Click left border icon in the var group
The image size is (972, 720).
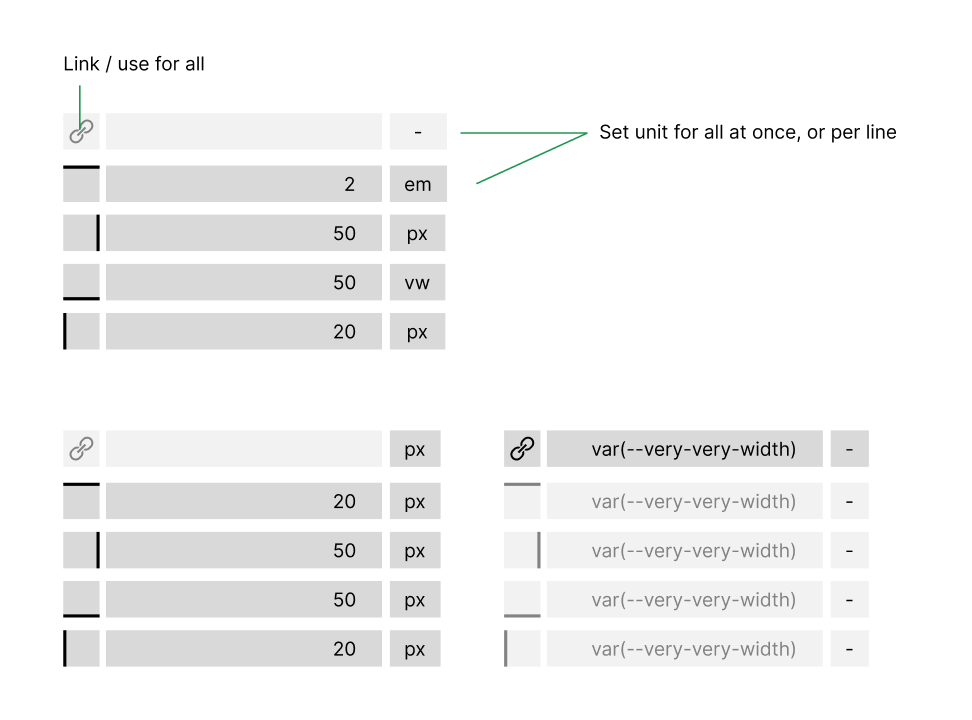[522, 648]
